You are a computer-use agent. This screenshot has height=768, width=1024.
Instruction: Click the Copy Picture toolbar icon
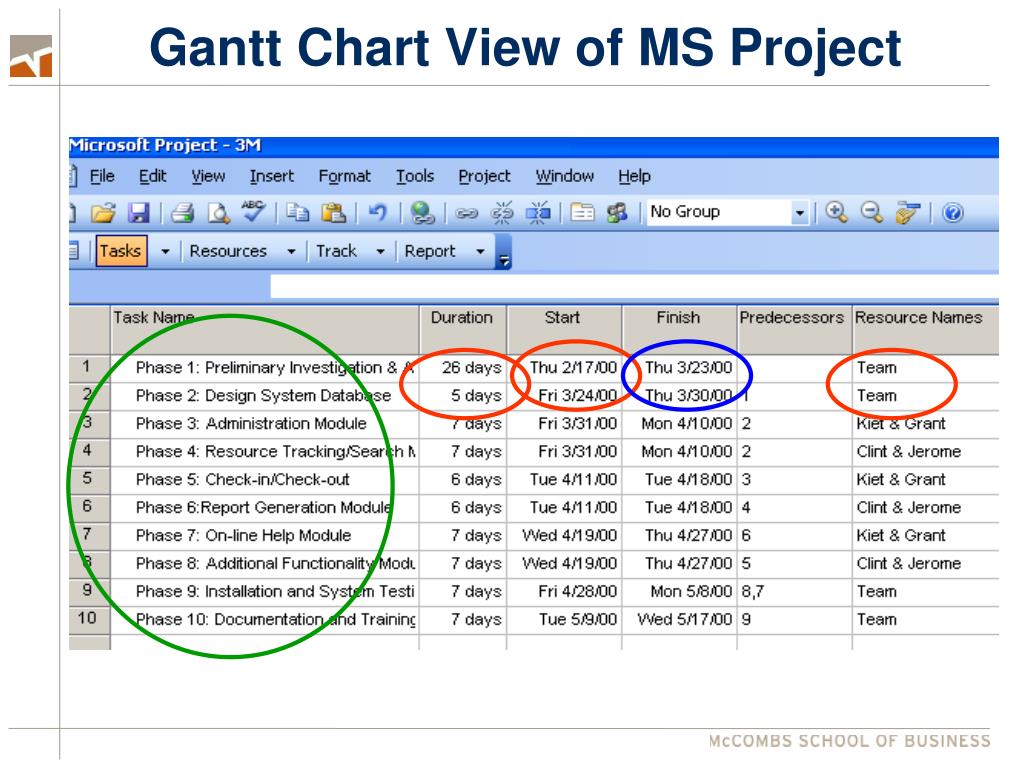click(x=907, y=213)
